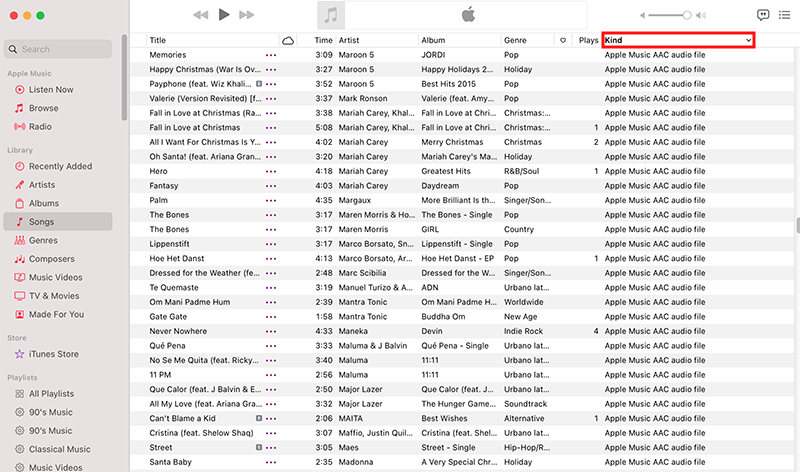Open the Classical Music playlist
This screenshot has width=800, height=472.
pos(58,449)
